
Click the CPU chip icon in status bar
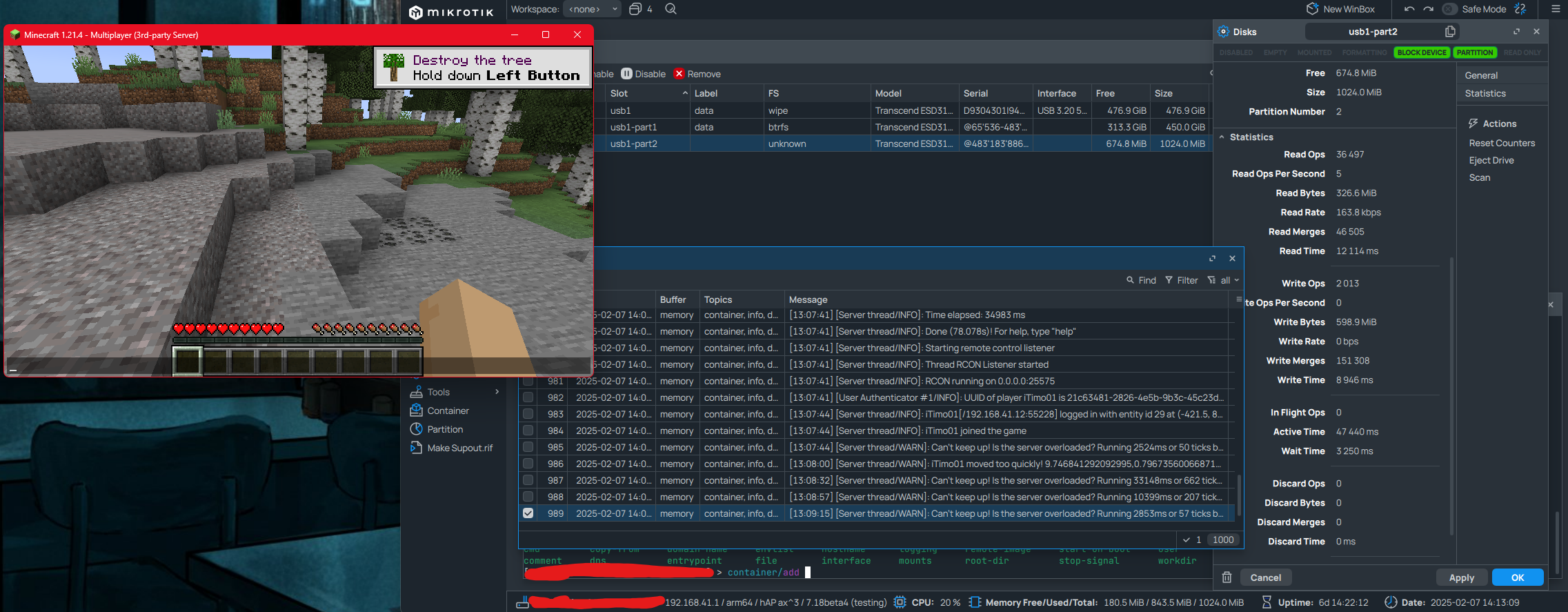[x=900, y=602]
